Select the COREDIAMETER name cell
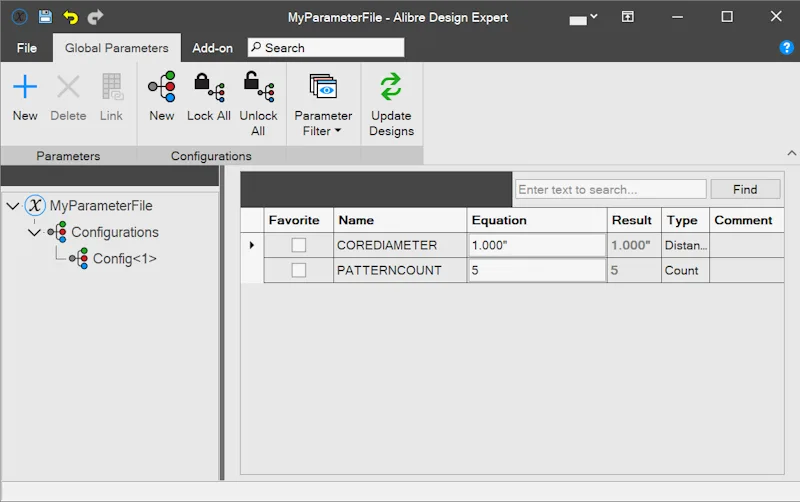Viewport: 800px width, 502px height. coord(400,245)
